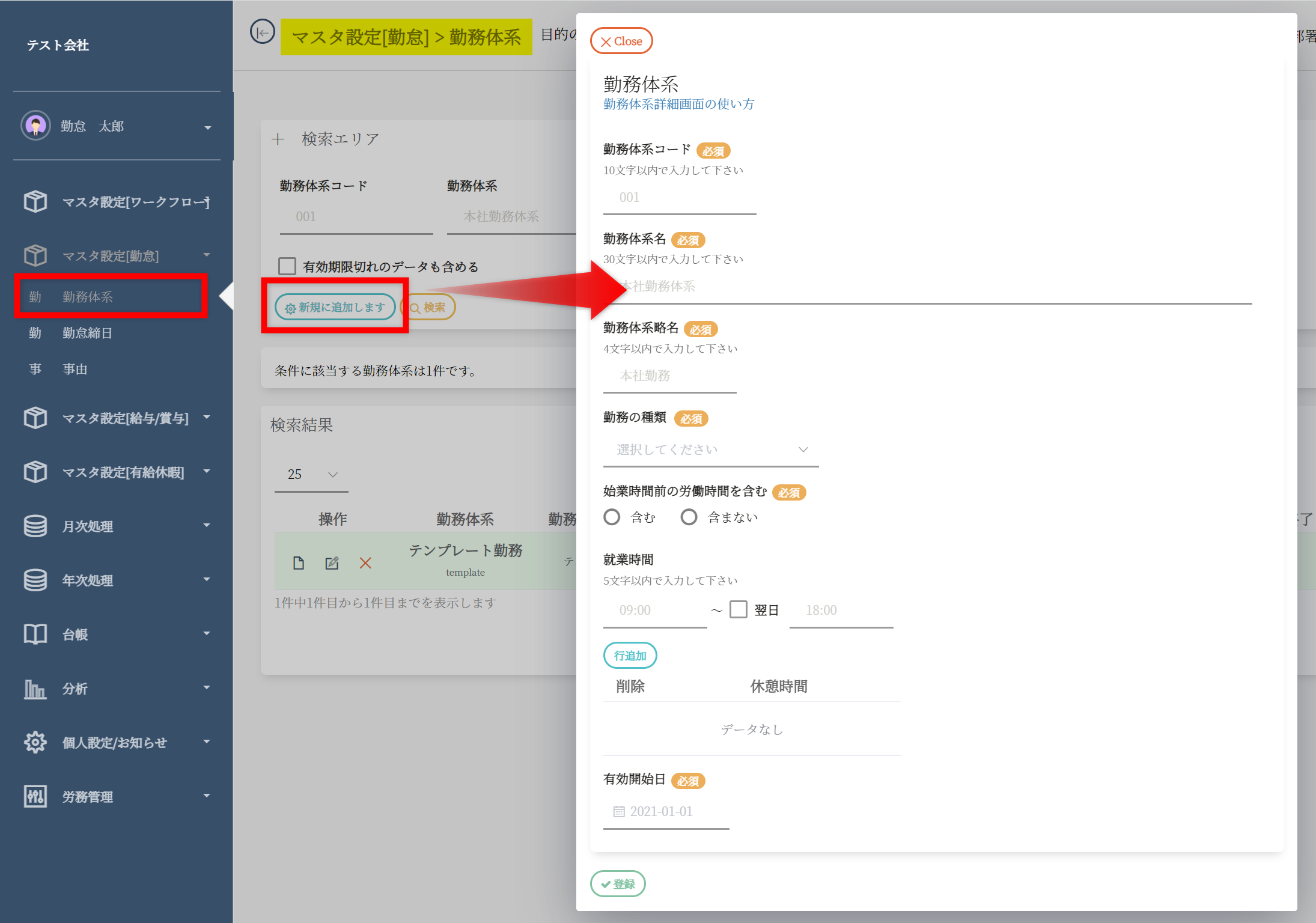Click the edit pencil icon in template row
1316x923 pixels.
[332, 563]
